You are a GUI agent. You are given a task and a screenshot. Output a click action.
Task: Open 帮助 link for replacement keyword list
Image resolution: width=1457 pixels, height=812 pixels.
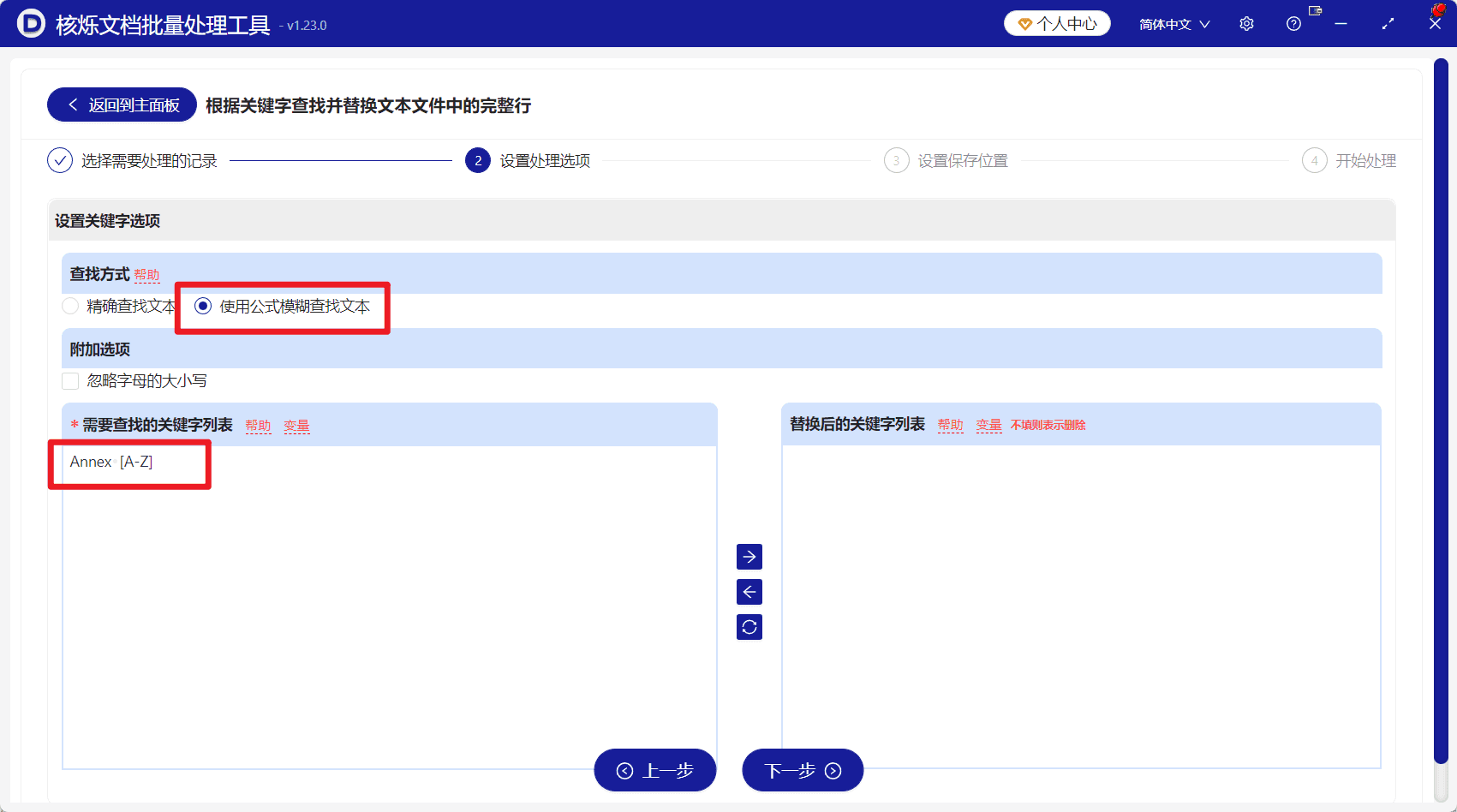tap(950, 425)
